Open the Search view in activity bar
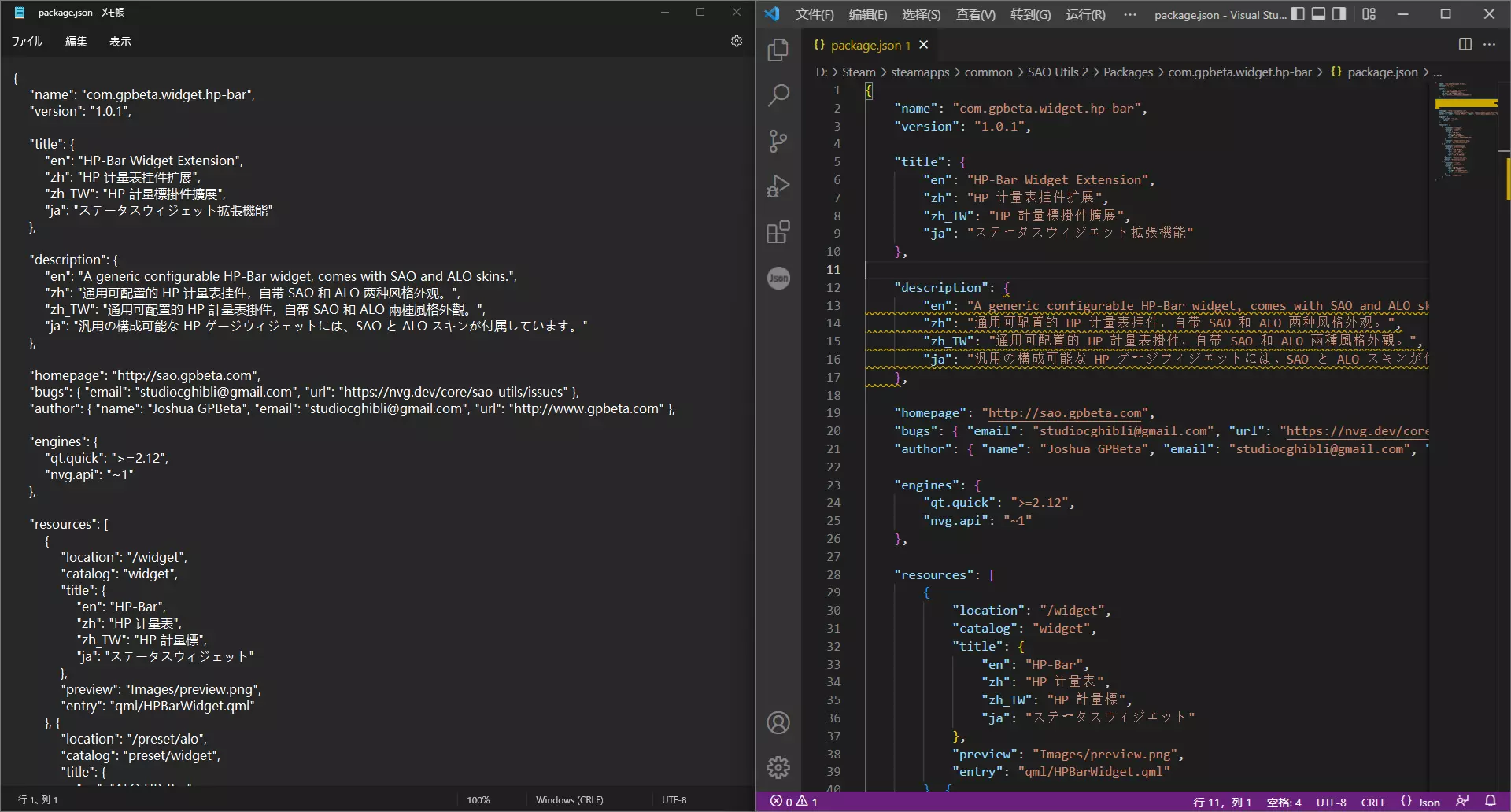 [778, 95]
